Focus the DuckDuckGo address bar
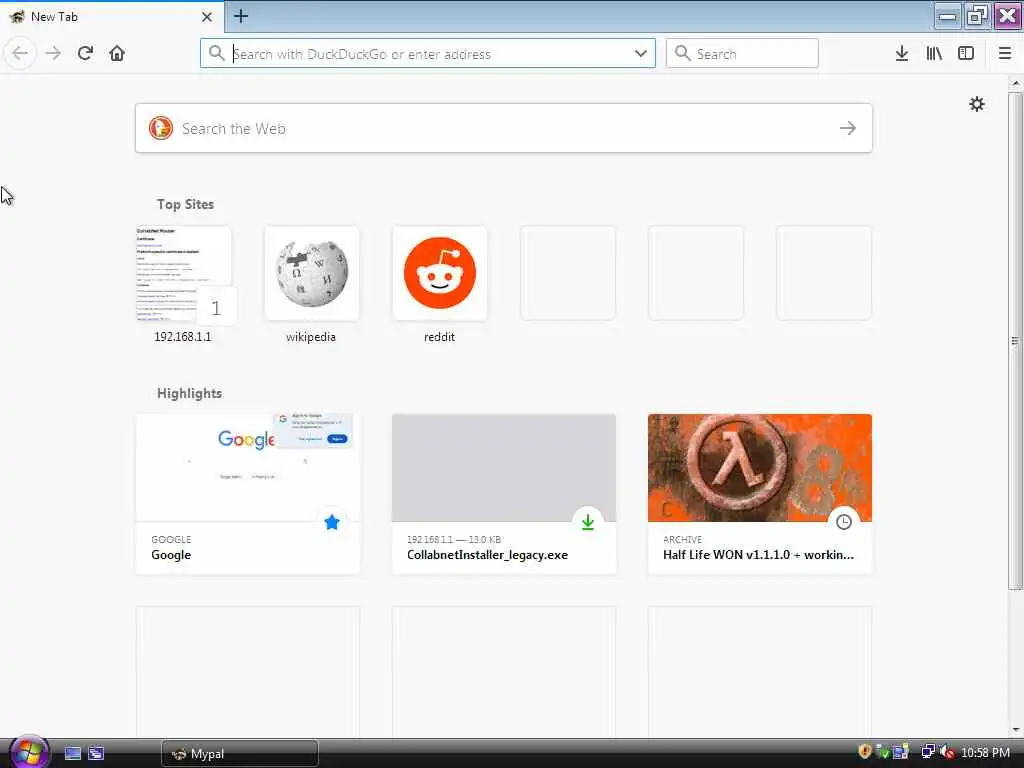1024x768 pixels. [428, 54]
